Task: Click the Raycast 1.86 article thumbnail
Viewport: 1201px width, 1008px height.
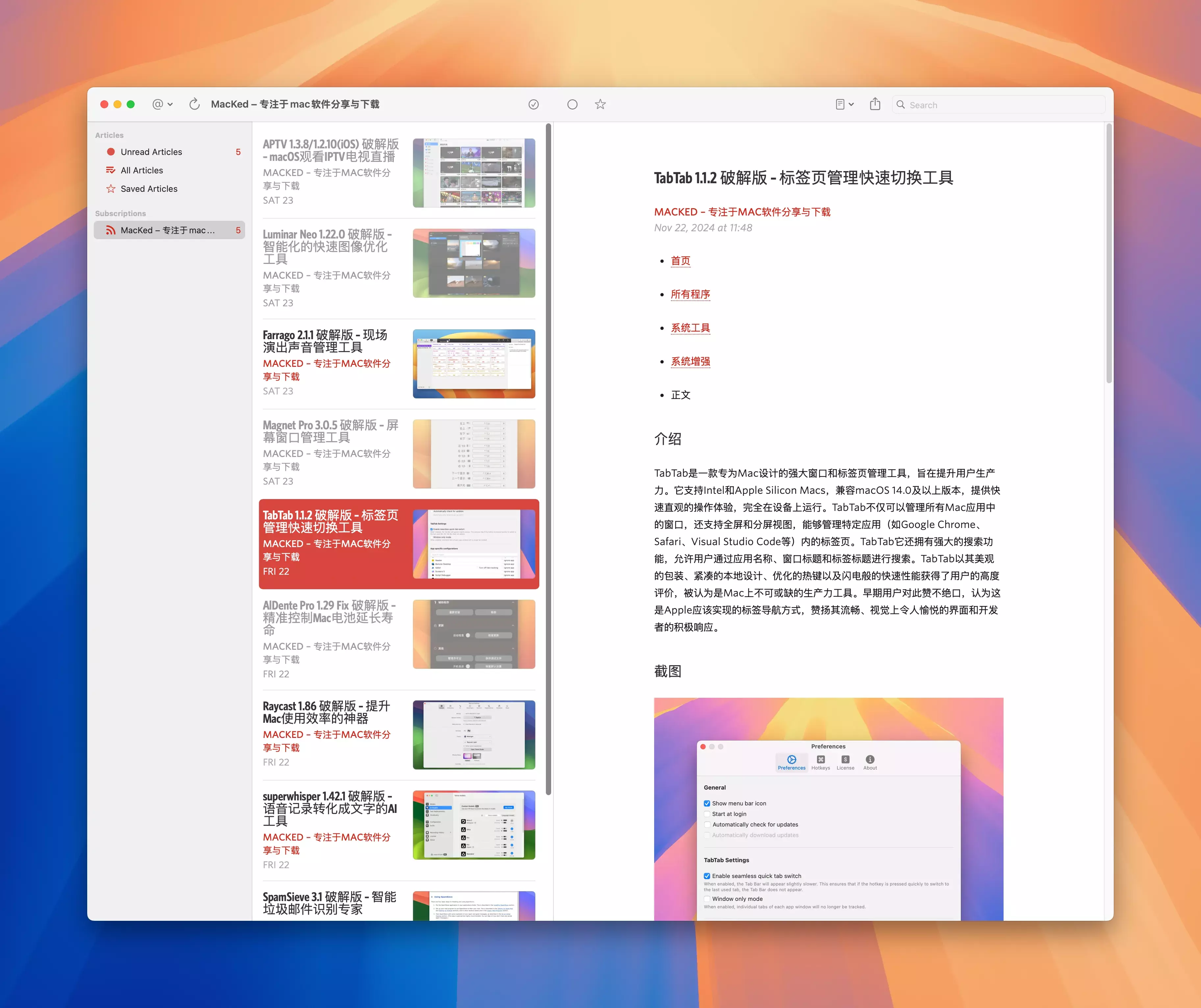Action: point(473,734)
